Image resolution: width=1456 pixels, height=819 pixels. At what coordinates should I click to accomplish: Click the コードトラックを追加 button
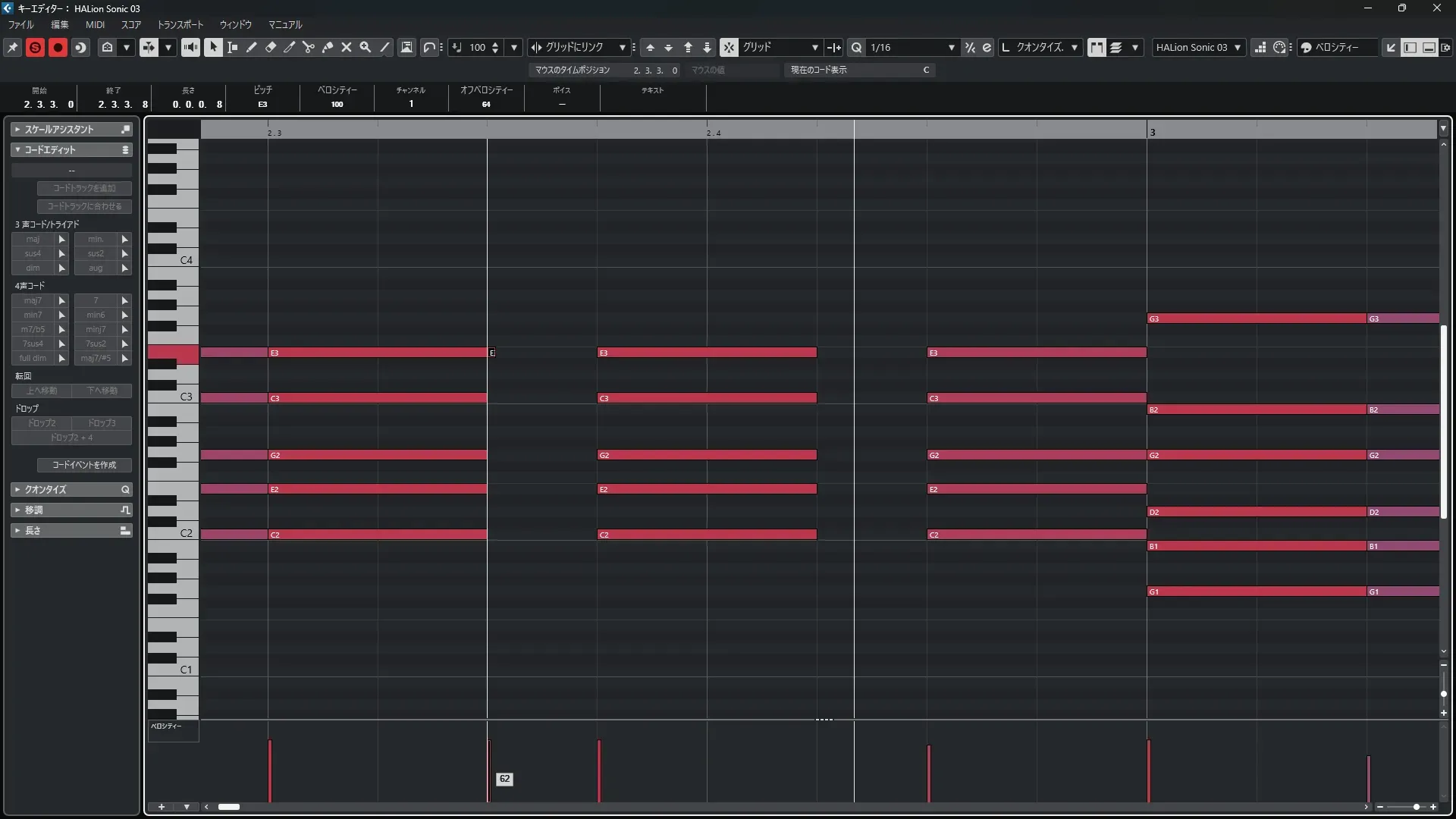[x=84, y=188]
